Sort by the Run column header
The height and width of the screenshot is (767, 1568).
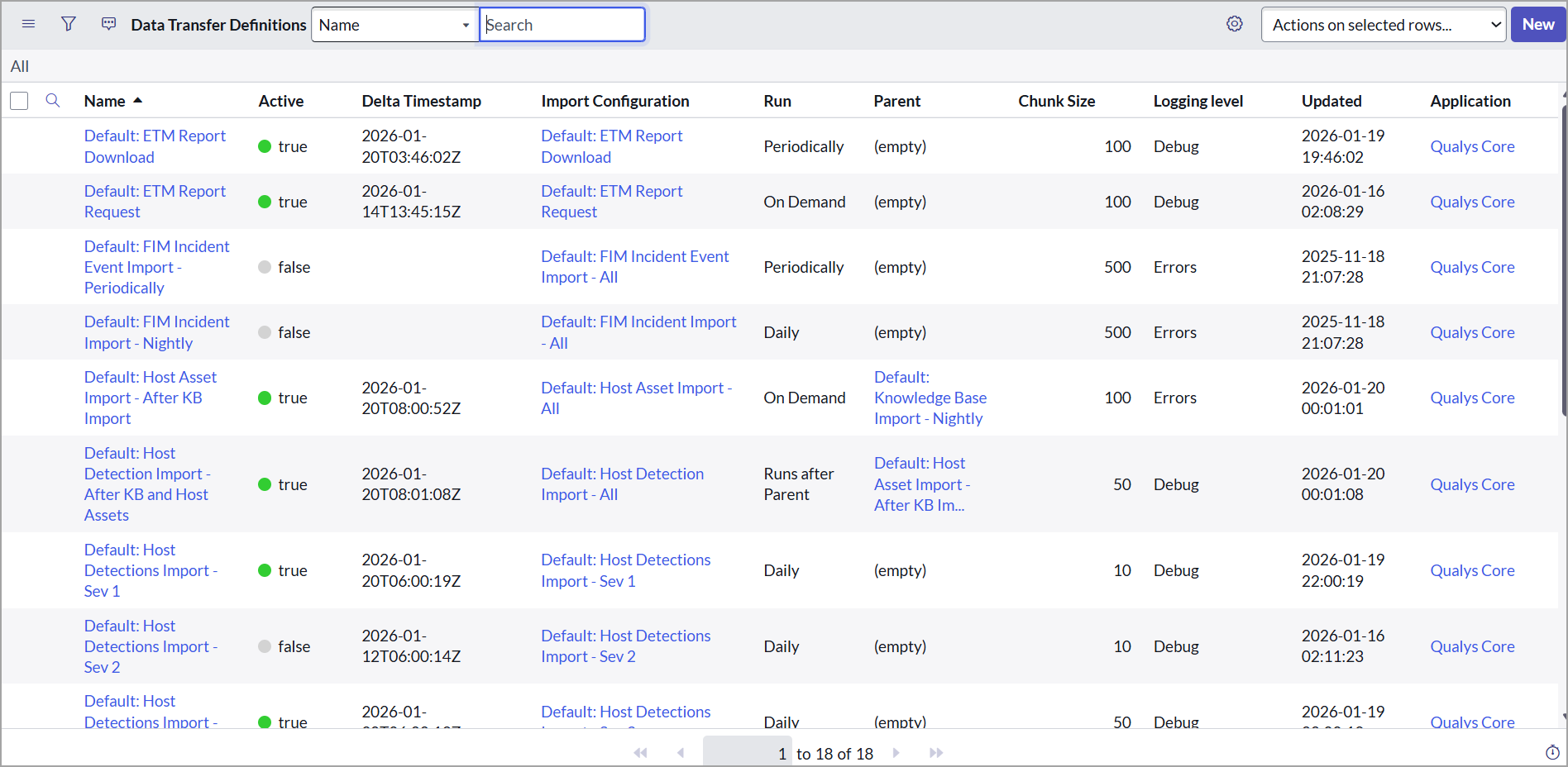point(777,101)
